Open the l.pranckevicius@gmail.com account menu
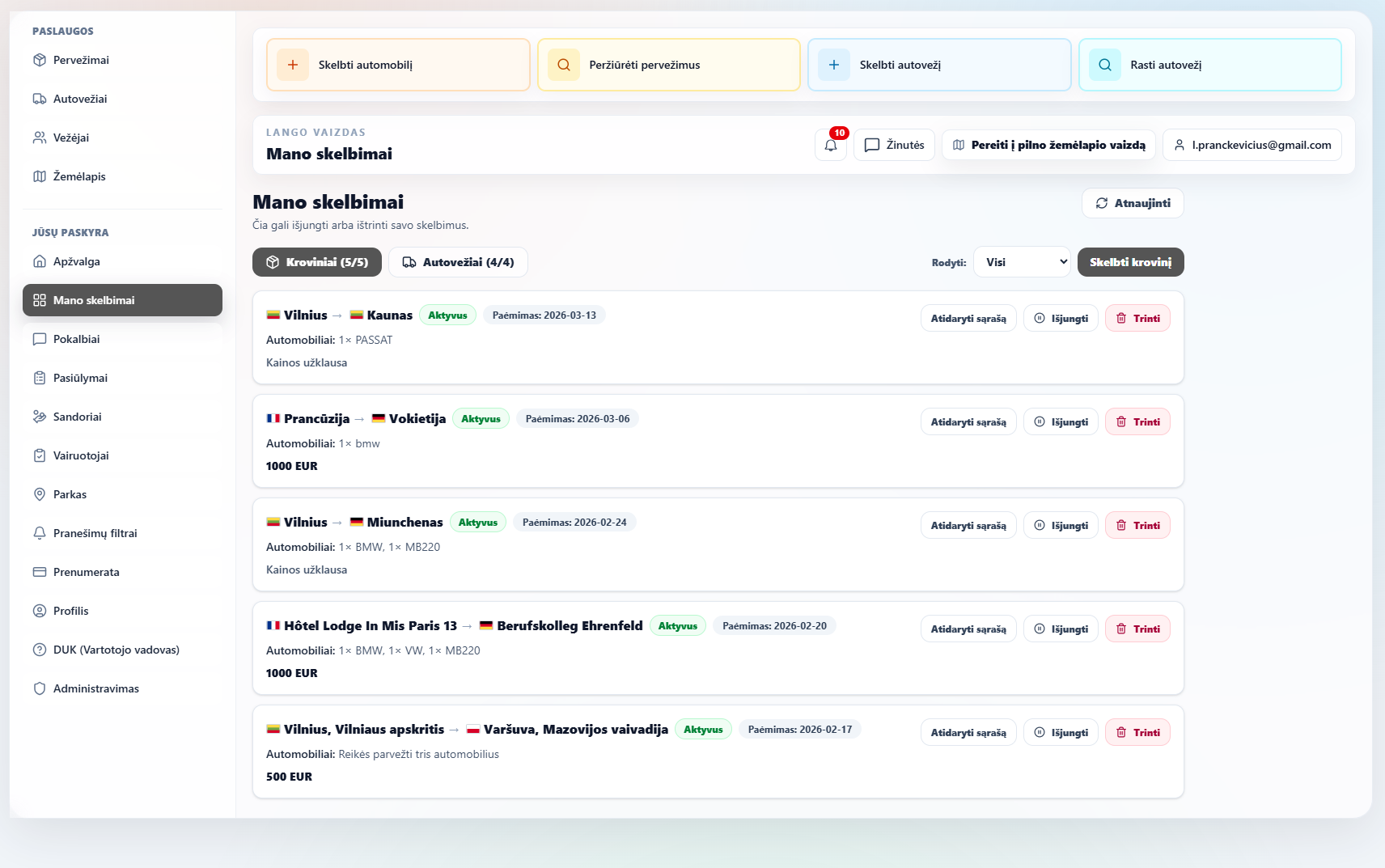Viewport: 1385px width, 868px height. tap(1252, 145)
